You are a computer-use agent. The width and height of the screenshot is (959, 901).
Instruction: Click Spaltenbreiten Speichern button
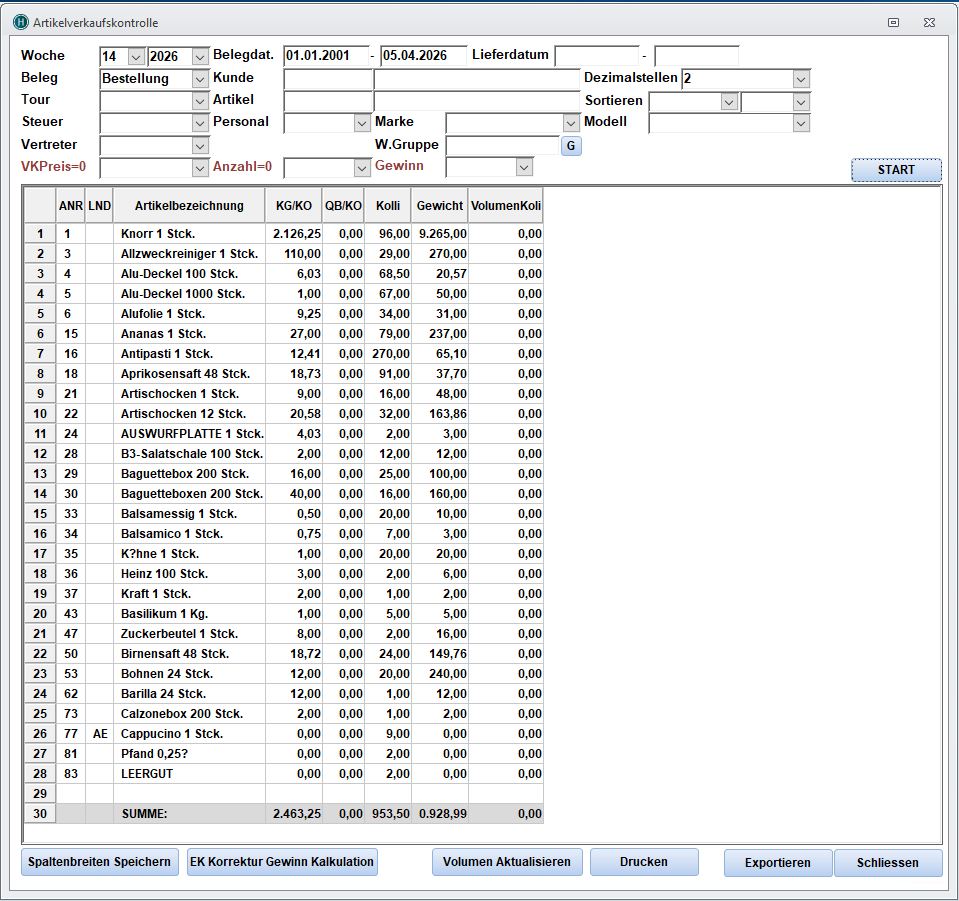[100, 862]
